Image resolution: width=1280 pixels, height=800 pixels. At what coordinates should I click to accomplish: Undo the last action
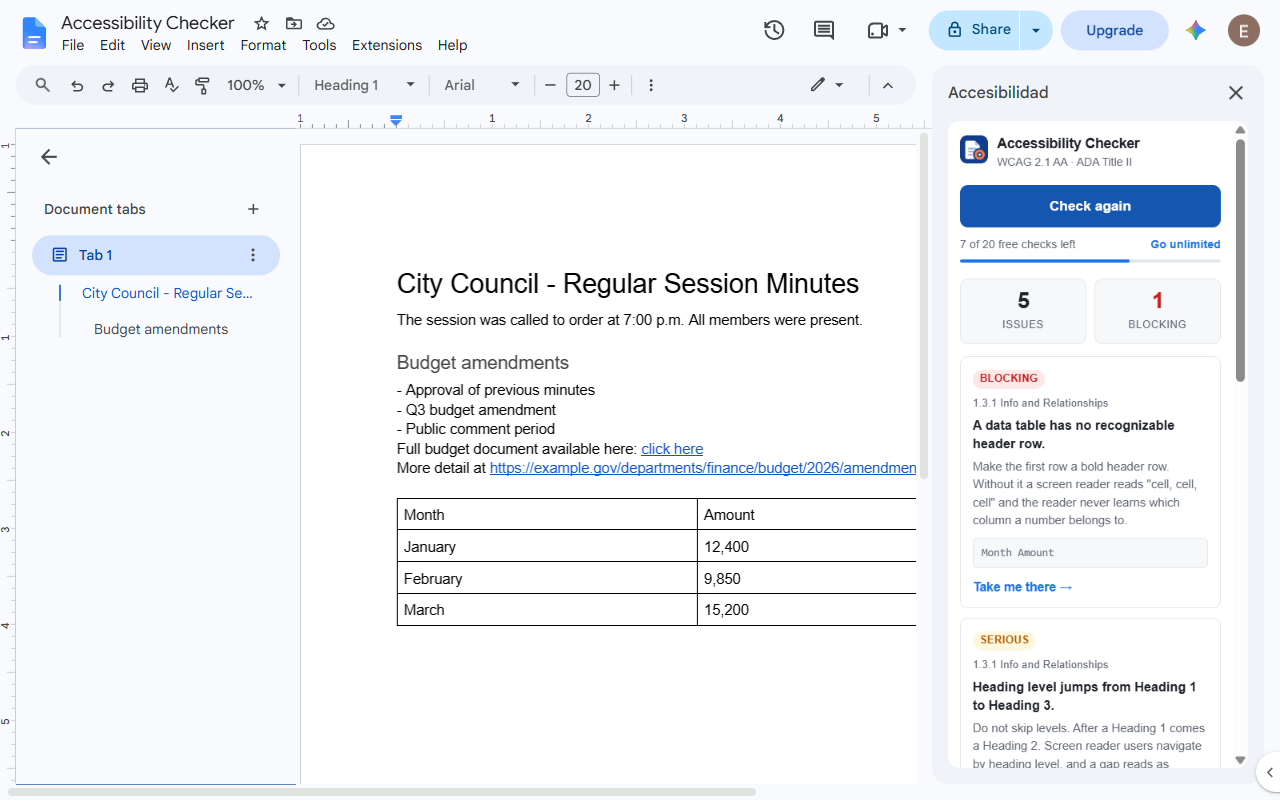point(77,85)
